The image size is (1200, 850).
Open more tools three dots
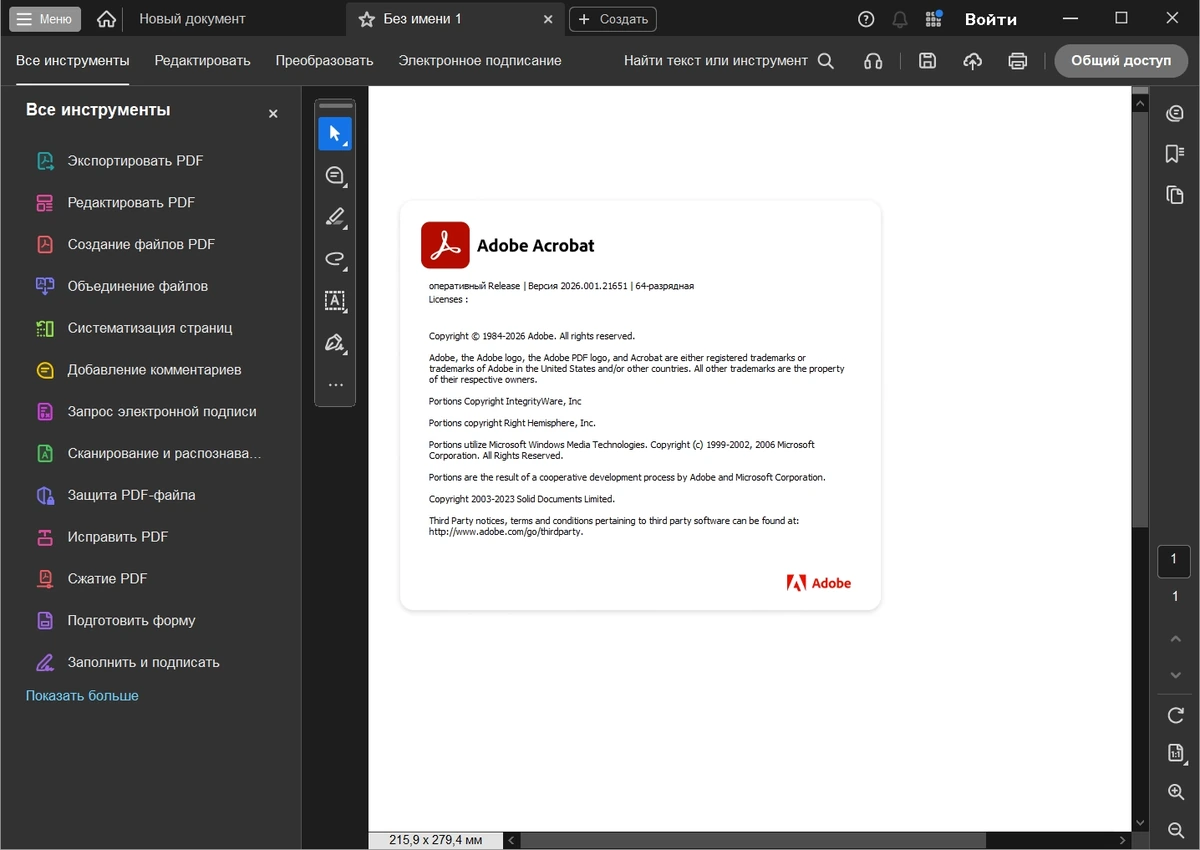[335, 385]
